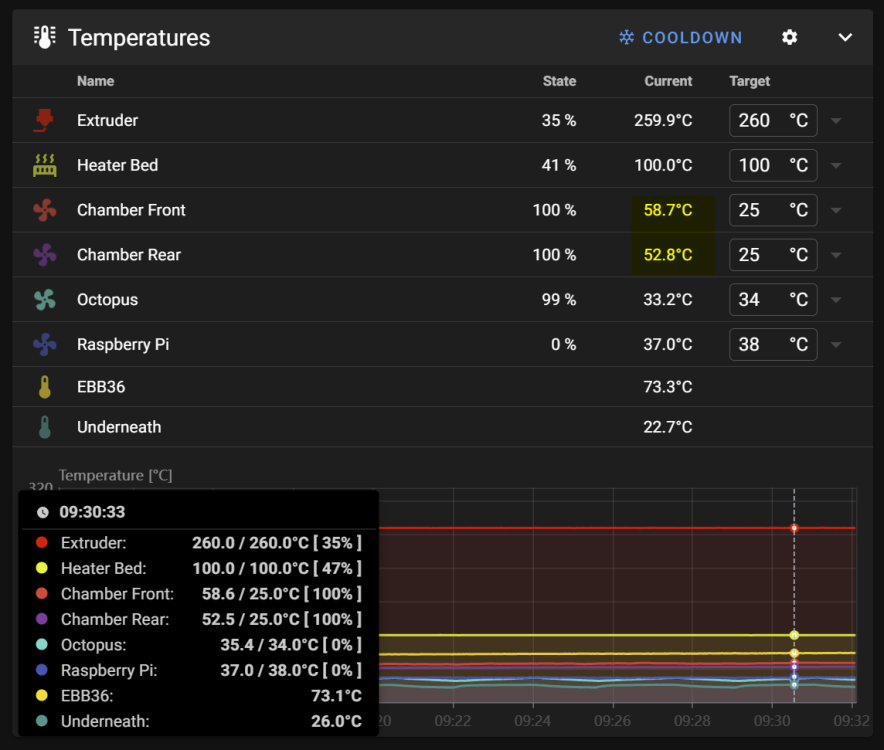Screen dimensions: 884x750
Task: Click the Octopus fan icon
Action: [x=45, y=299]
